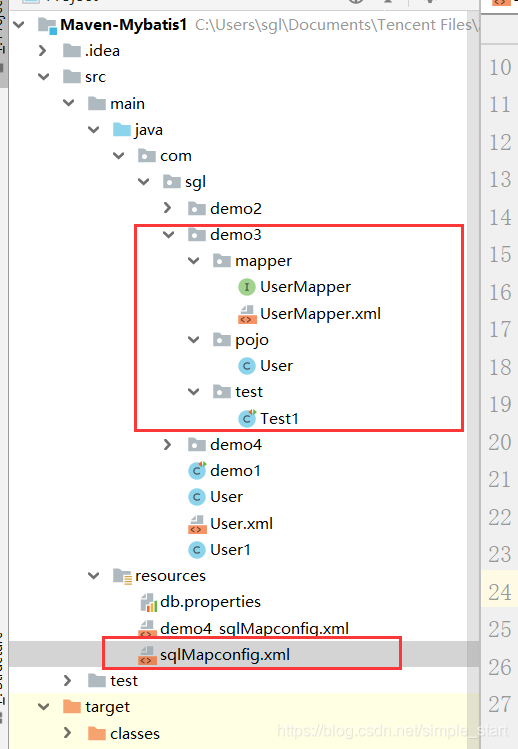518x749 pixels.
Task: Click line number 27 in the gutter
Action: pyautogui.click(x=500, y=705)
